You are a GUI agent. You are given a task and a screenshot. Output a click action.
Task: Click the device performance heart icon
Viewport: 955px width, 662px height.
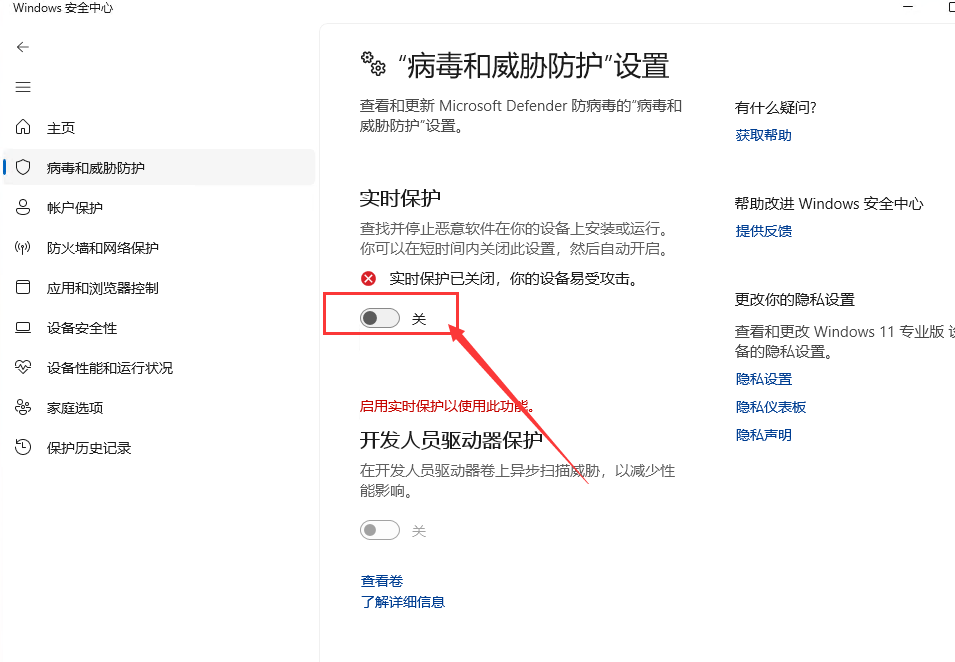(x=23, y=368)
